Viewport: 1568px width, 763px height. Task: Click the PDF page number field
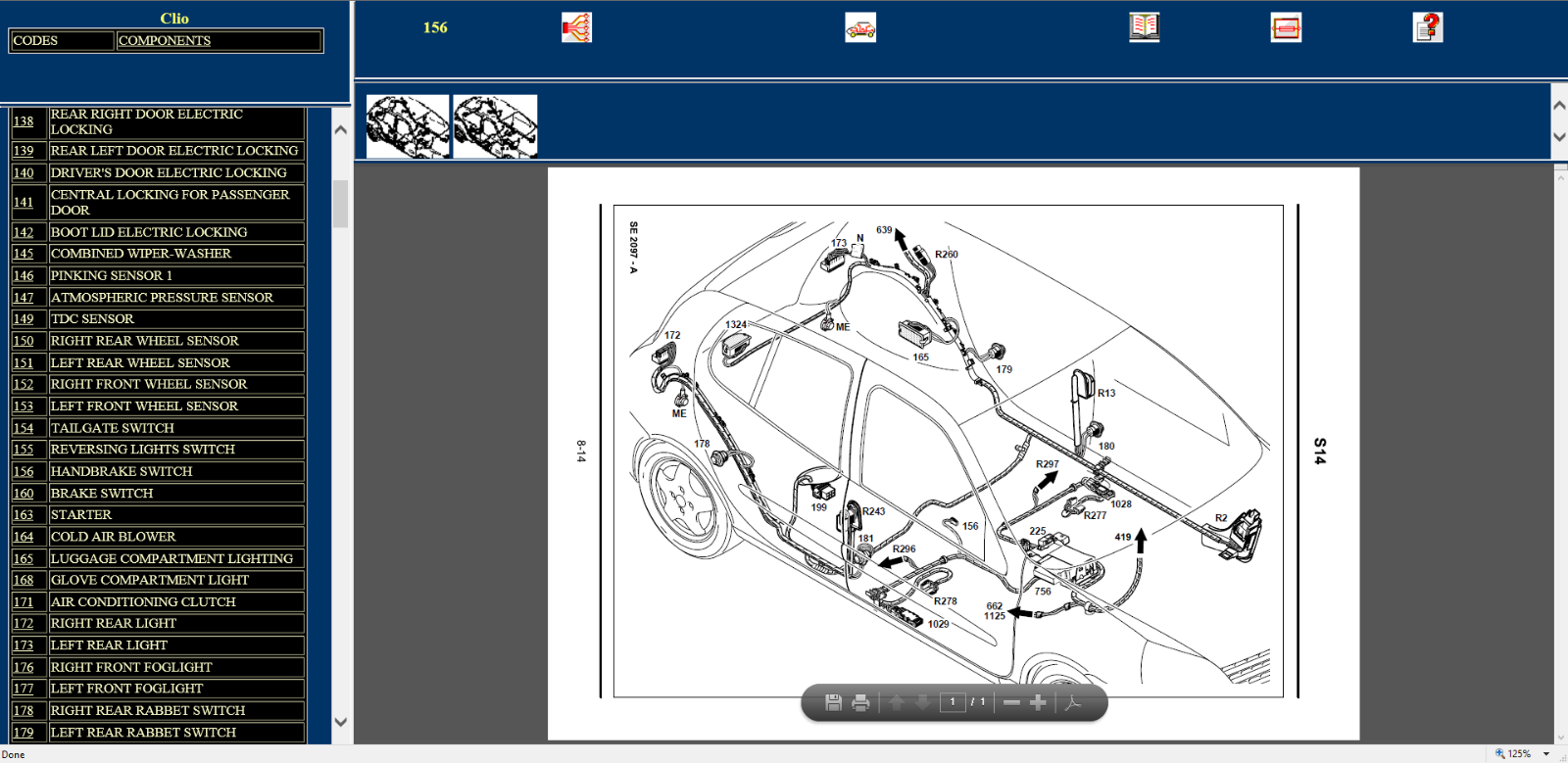point(953,702)
